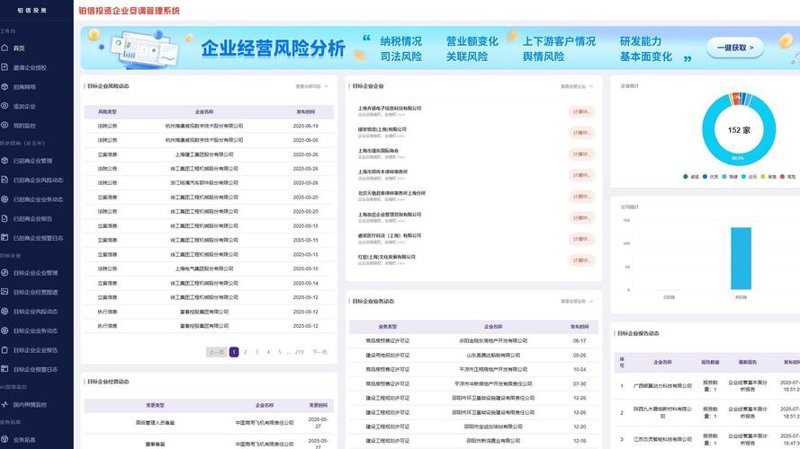The image size is (800, 449).
Task: Open company 睿诺医疗科技(上海)有限公司
Action: point(389,236)
